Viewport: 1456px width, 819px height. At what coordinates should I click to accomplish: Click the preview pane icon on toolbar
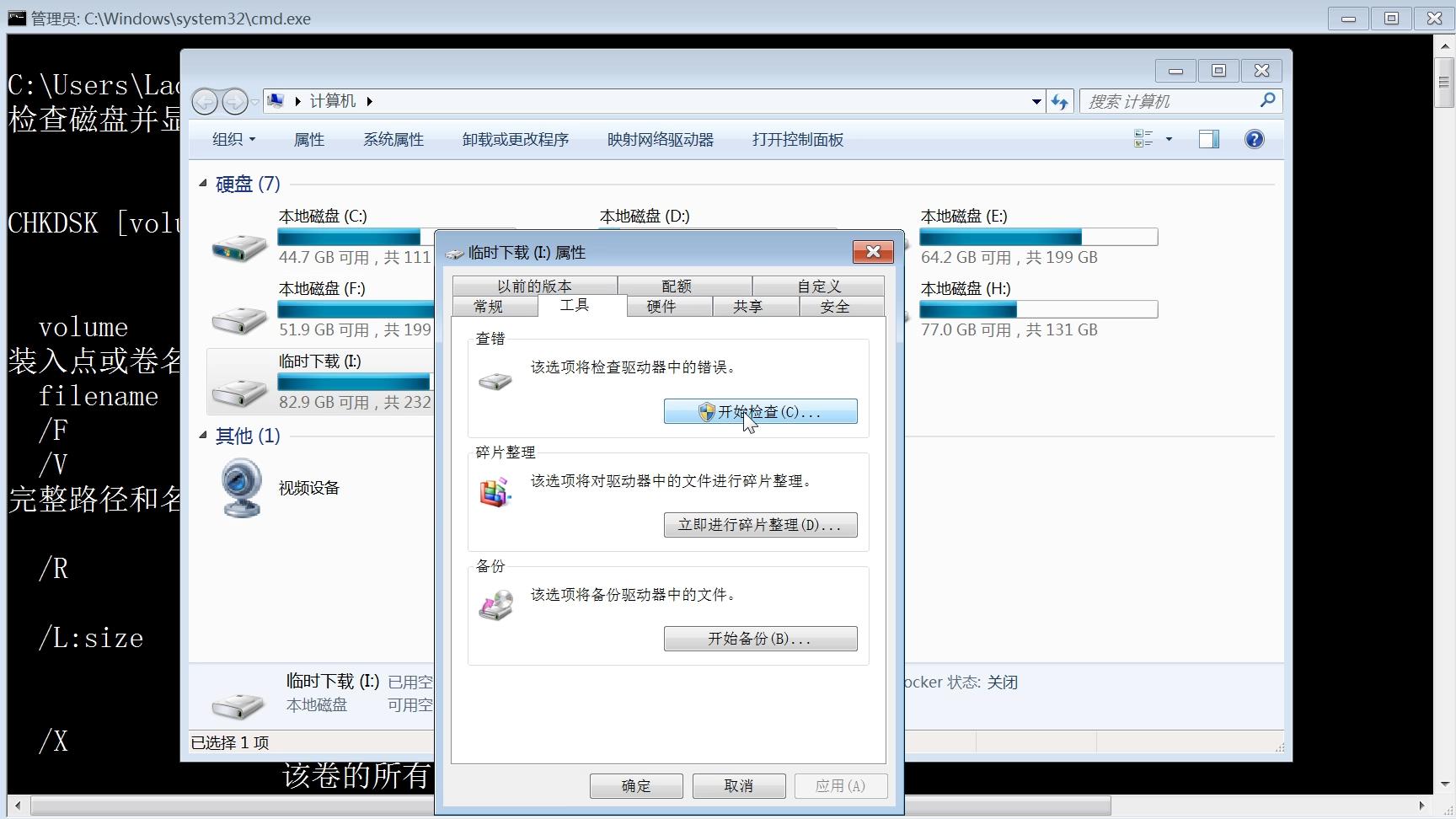1208,138
